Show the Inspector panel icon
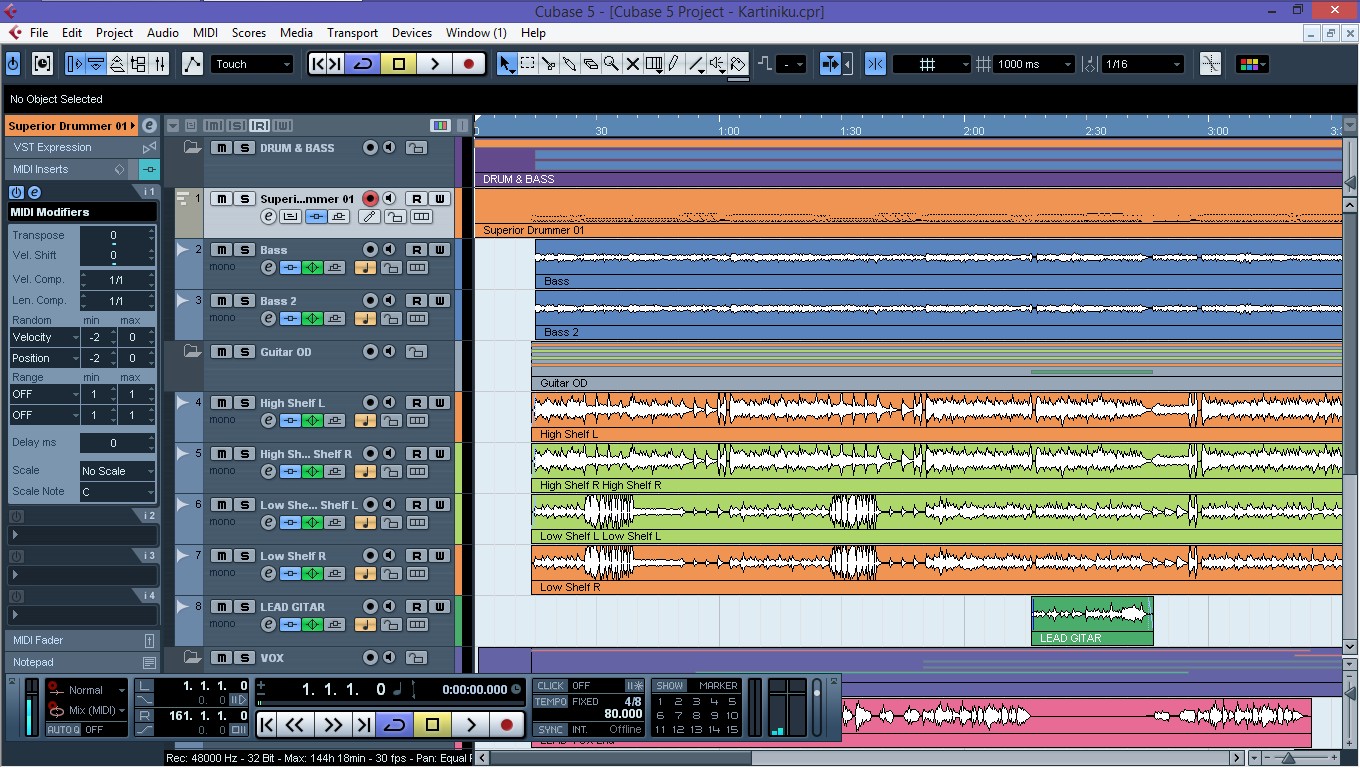 (x=75, y=64)
